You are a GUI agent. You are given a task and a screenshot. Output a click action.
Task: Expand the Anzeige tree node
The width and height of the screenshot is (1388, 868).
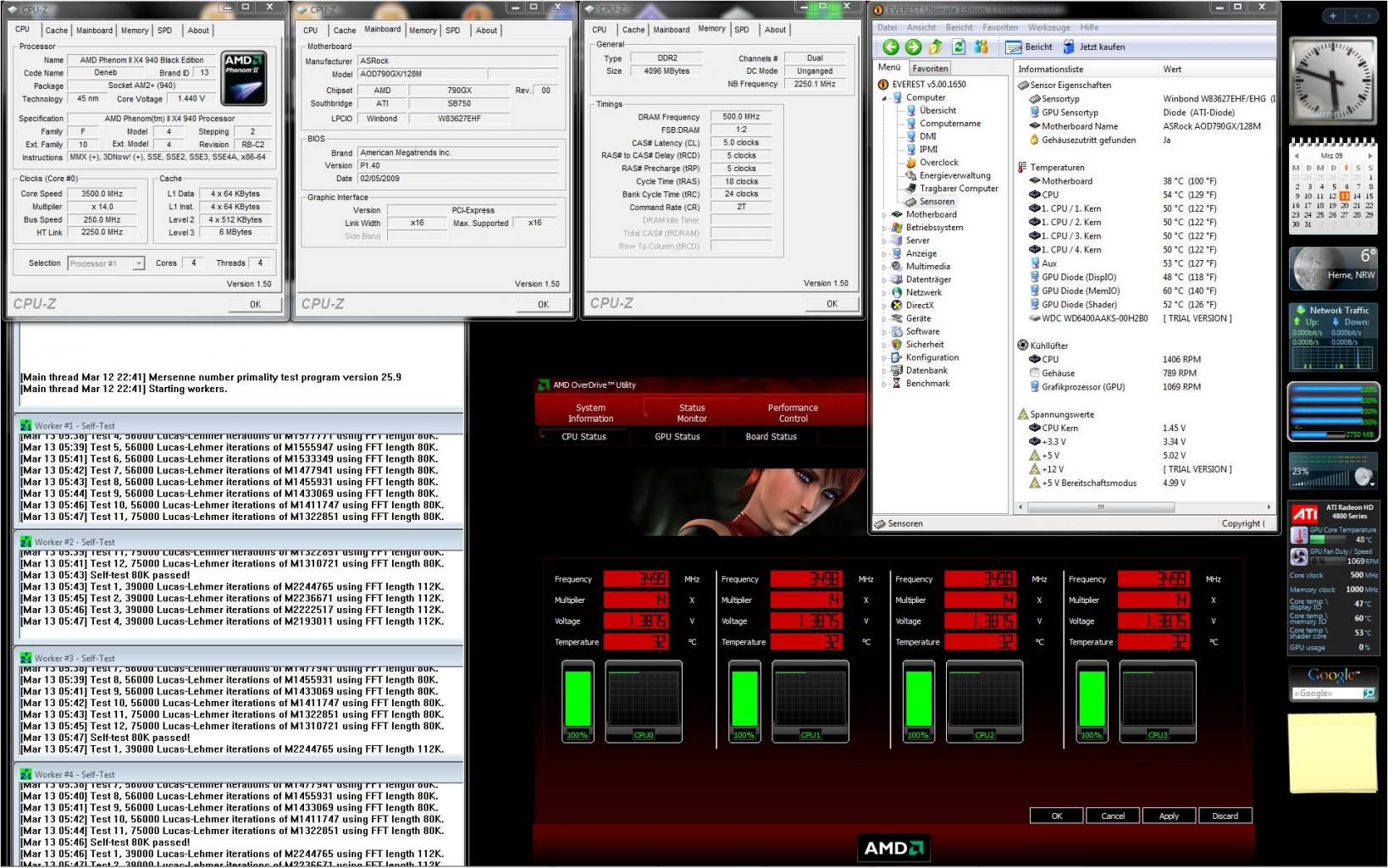tap(884, 254)
